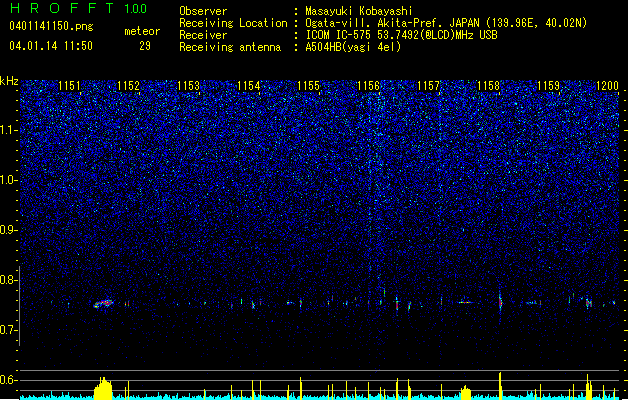Click the Observer field label

(x=203, y=11)
